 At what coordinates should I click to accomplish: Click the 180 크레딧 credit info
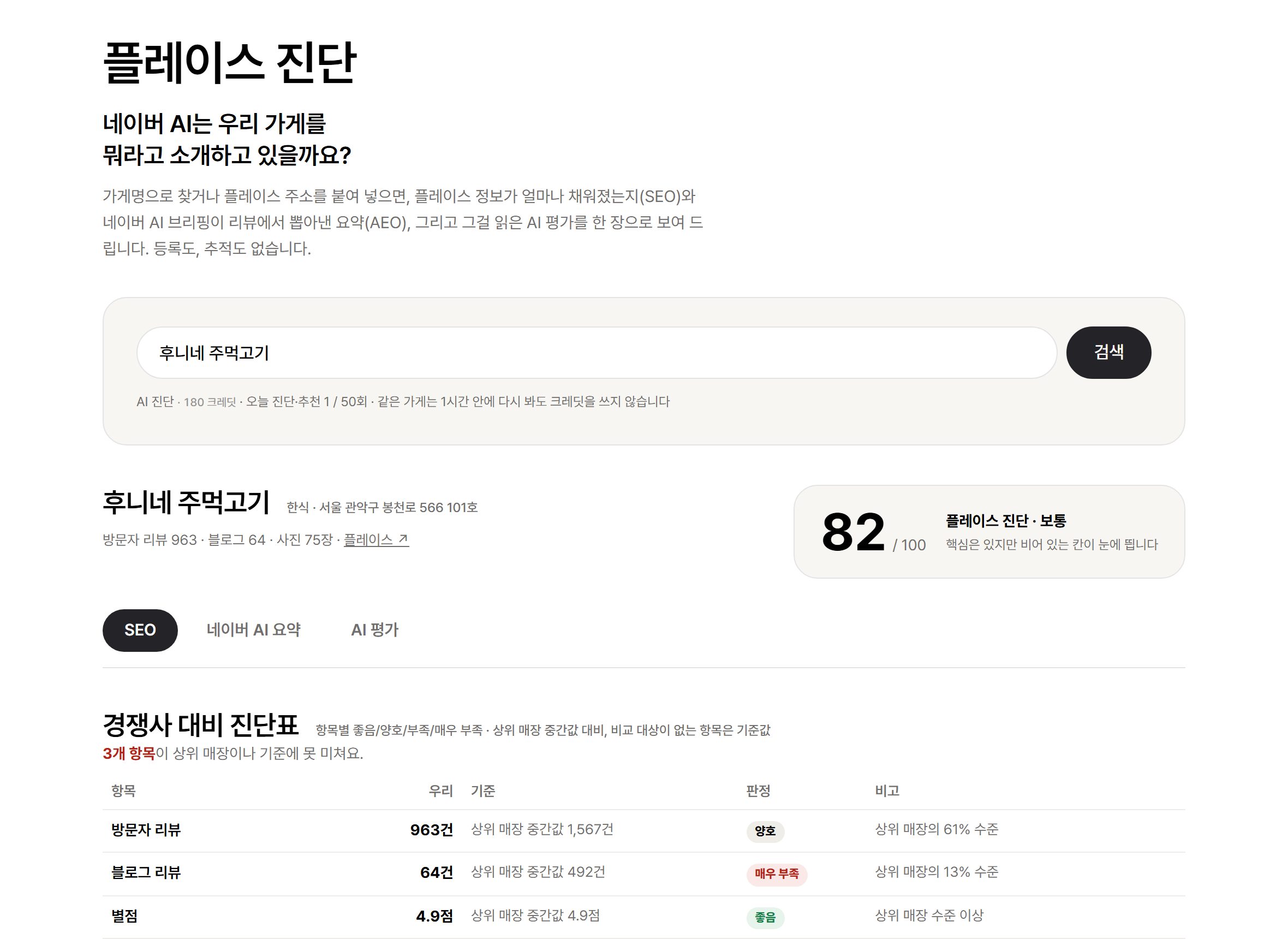(x=210, y=402)
